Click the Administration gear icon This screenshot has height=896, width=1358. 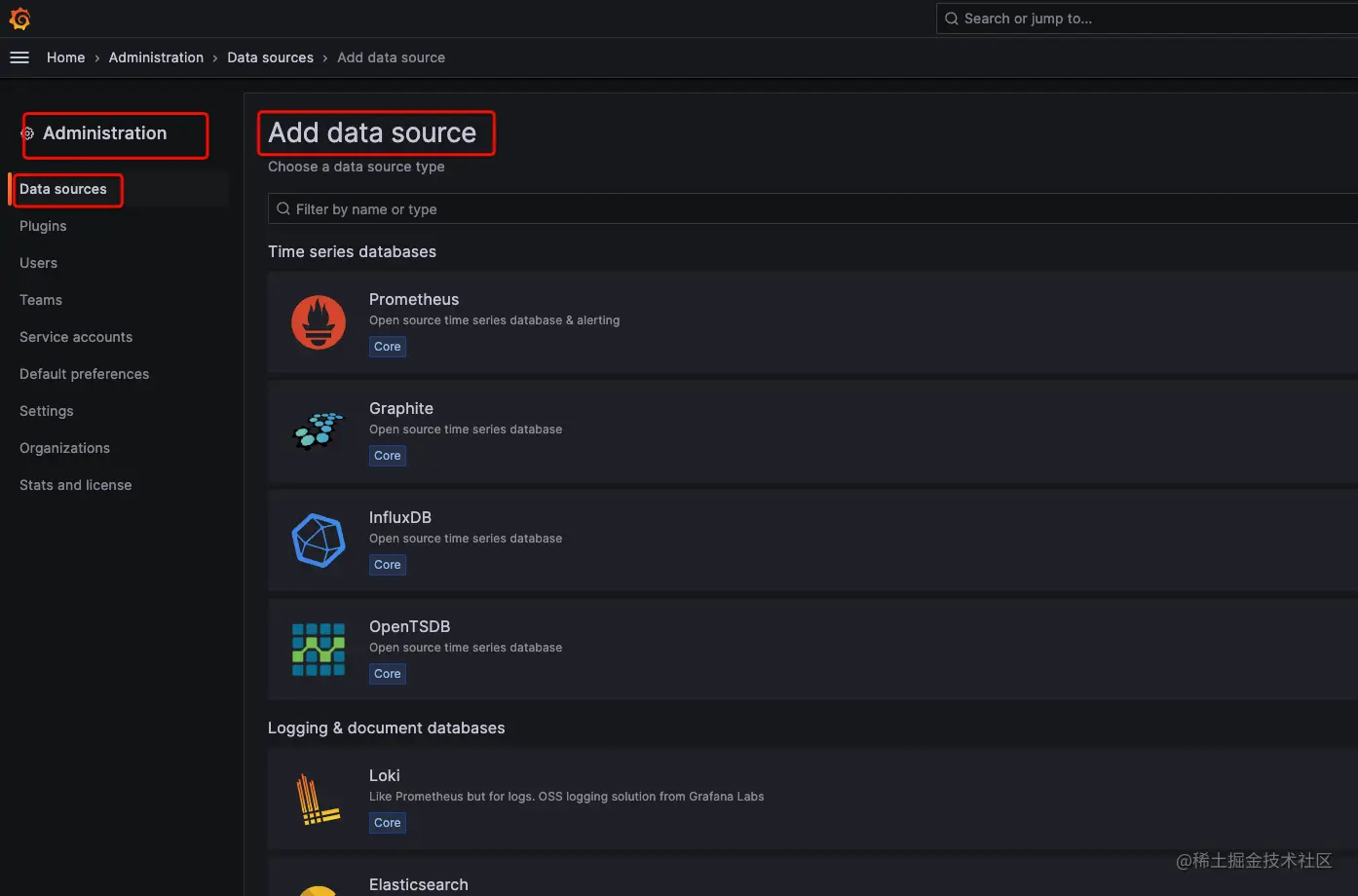coord(27,133)
